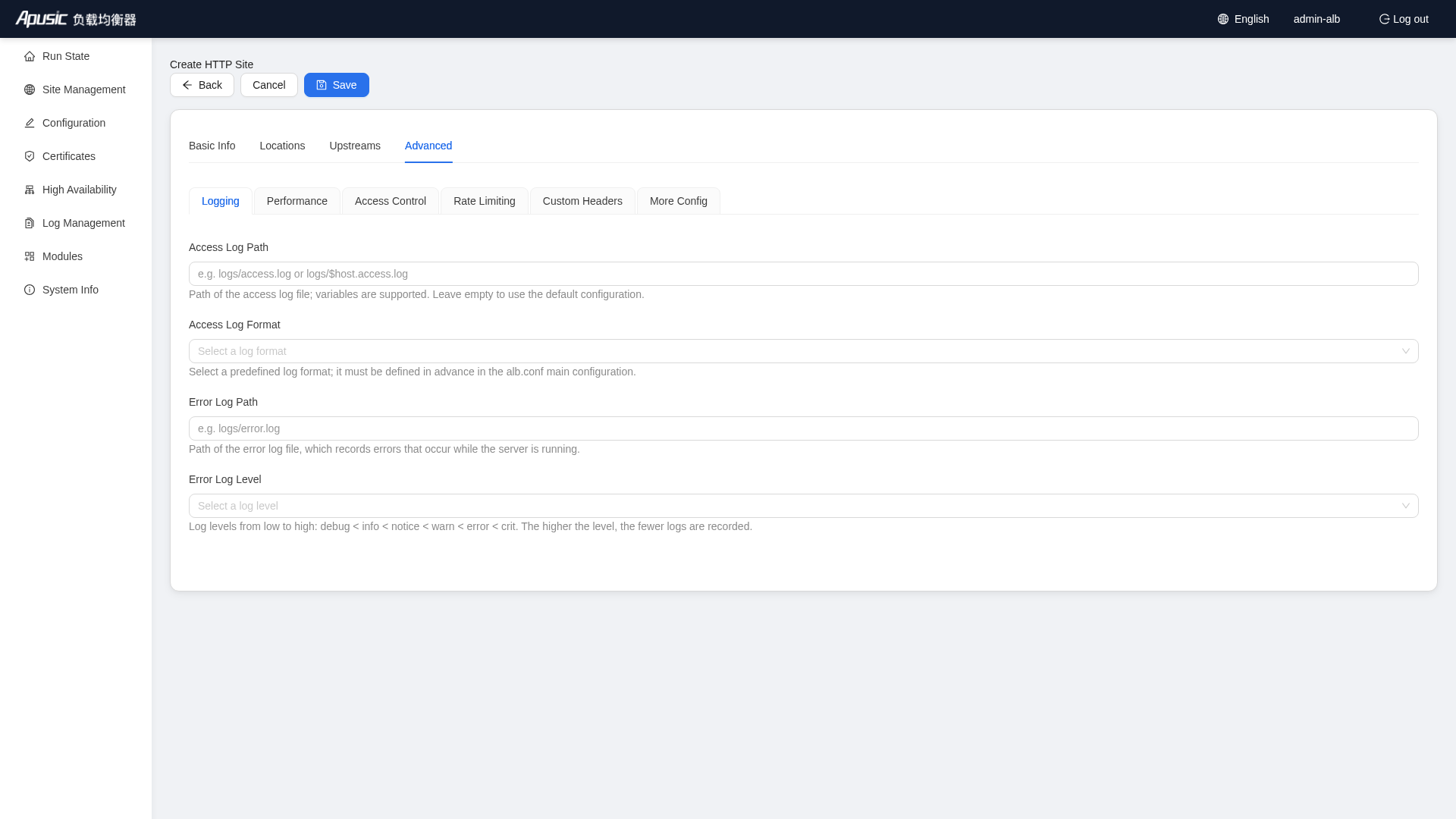Click the System Info circle icon
Screen dimensions: 1456x819
30,290
